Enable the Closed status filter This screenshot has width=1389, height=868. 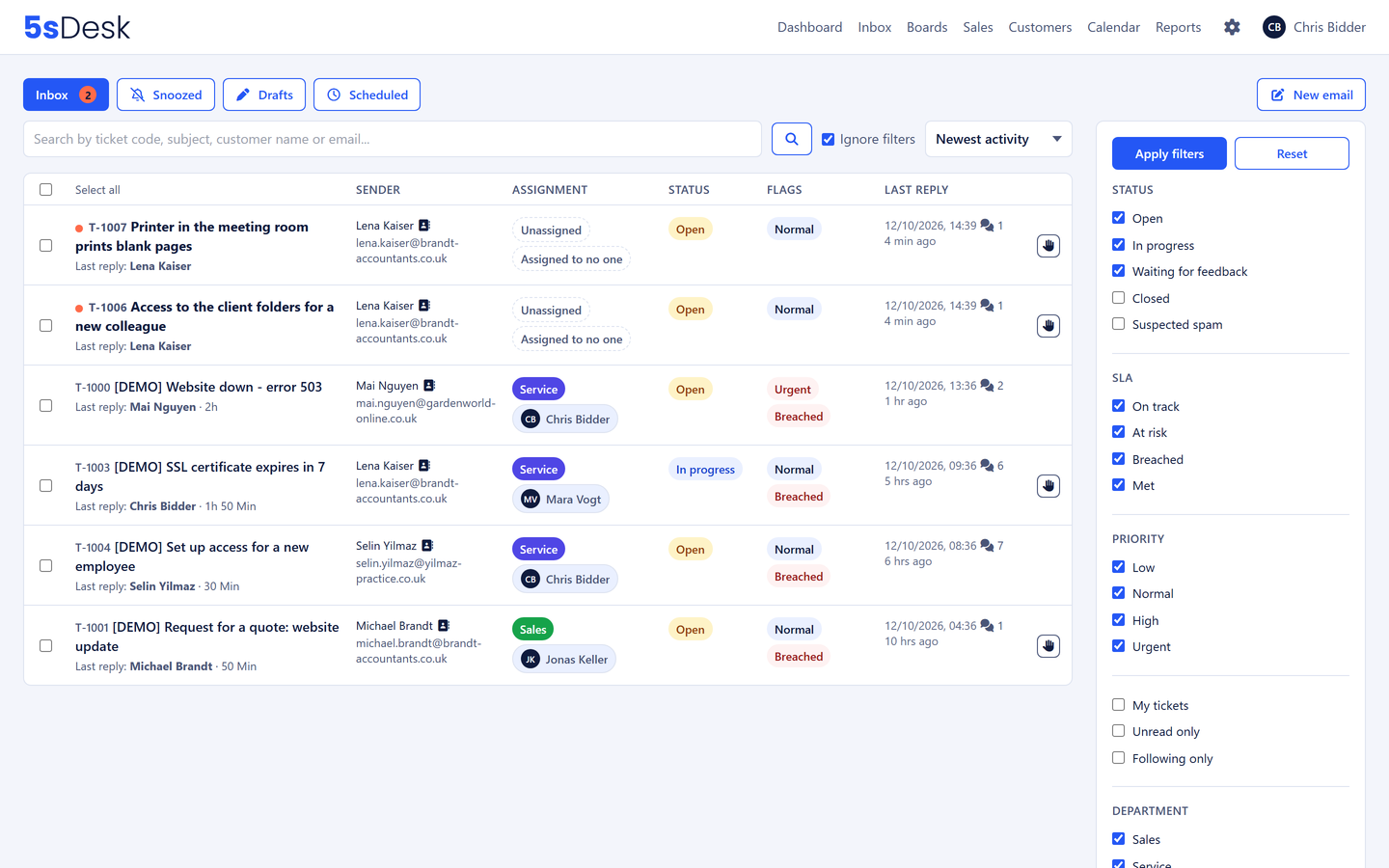point(1118,298)
